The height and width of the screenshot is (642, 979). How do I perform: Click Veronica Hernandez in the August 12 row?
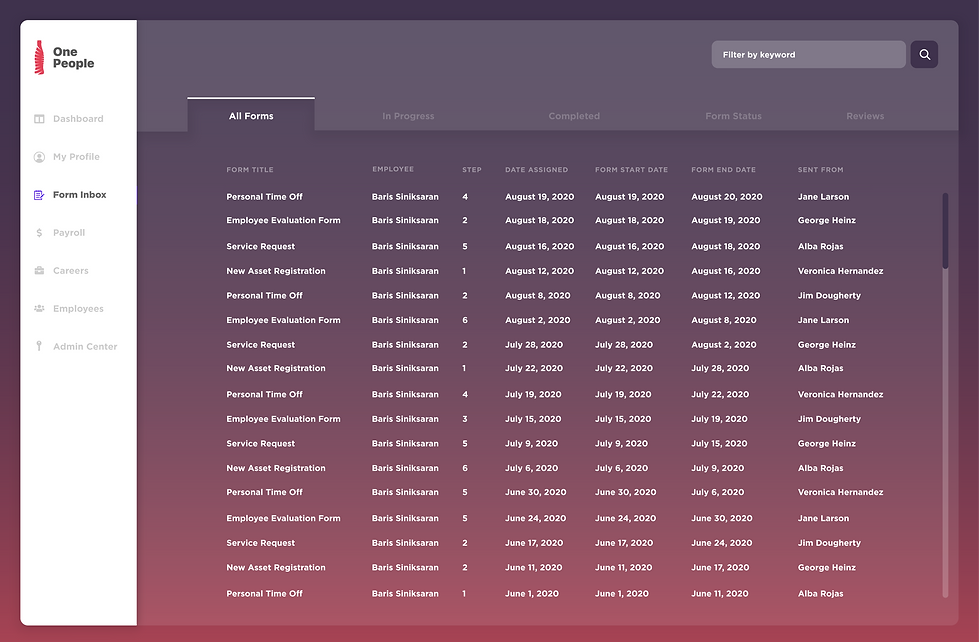click(840, 271)
